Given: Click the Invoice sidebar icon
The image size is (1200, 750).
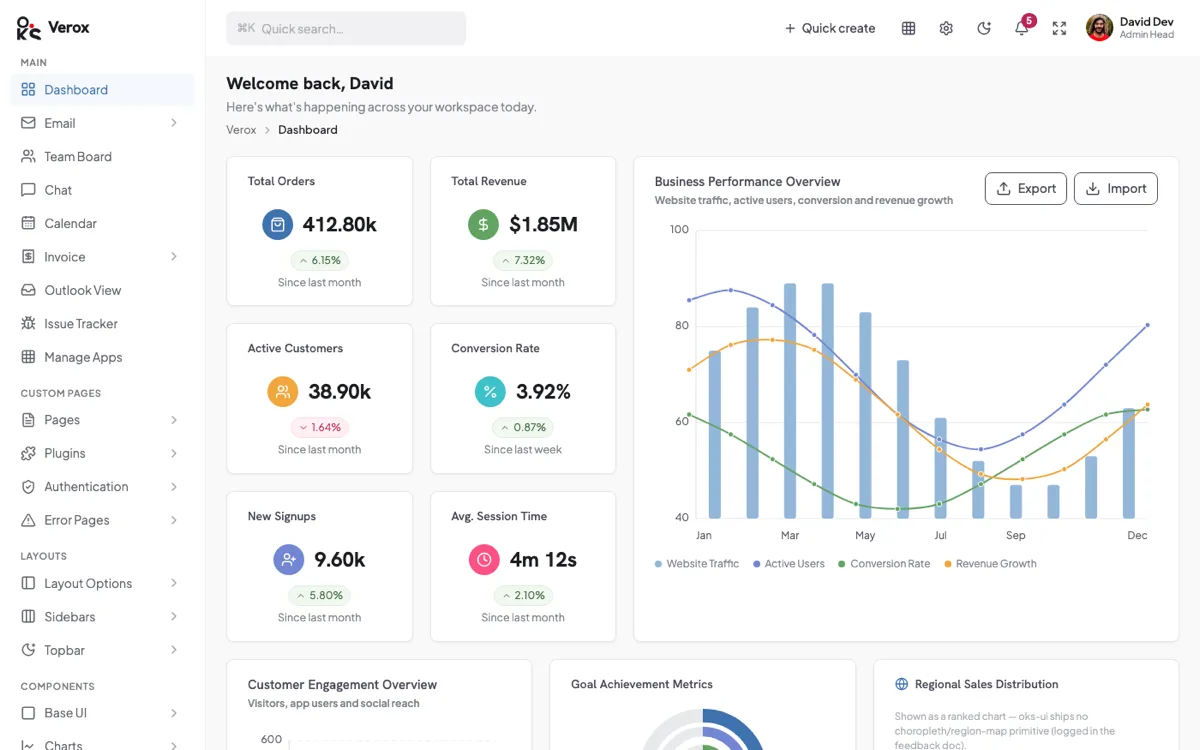Looking at the screenshot, I should [x=28, y=257].
